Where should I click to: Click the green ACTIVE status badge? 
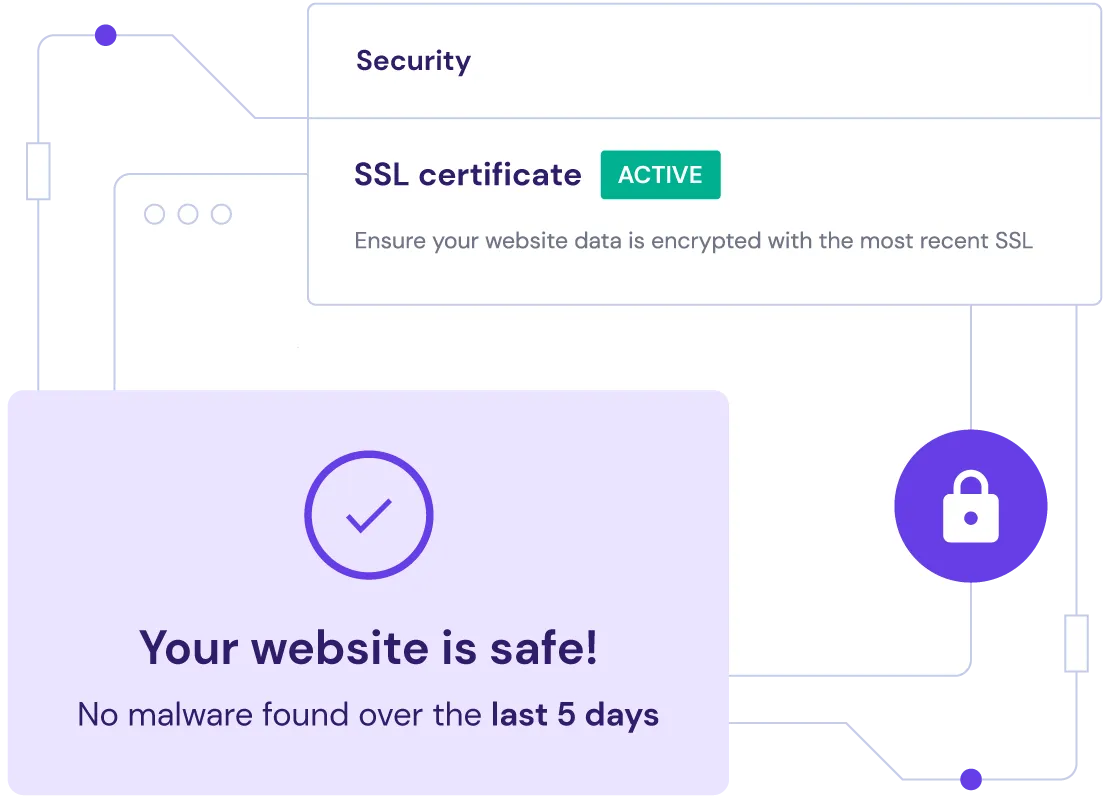(660, 175)
